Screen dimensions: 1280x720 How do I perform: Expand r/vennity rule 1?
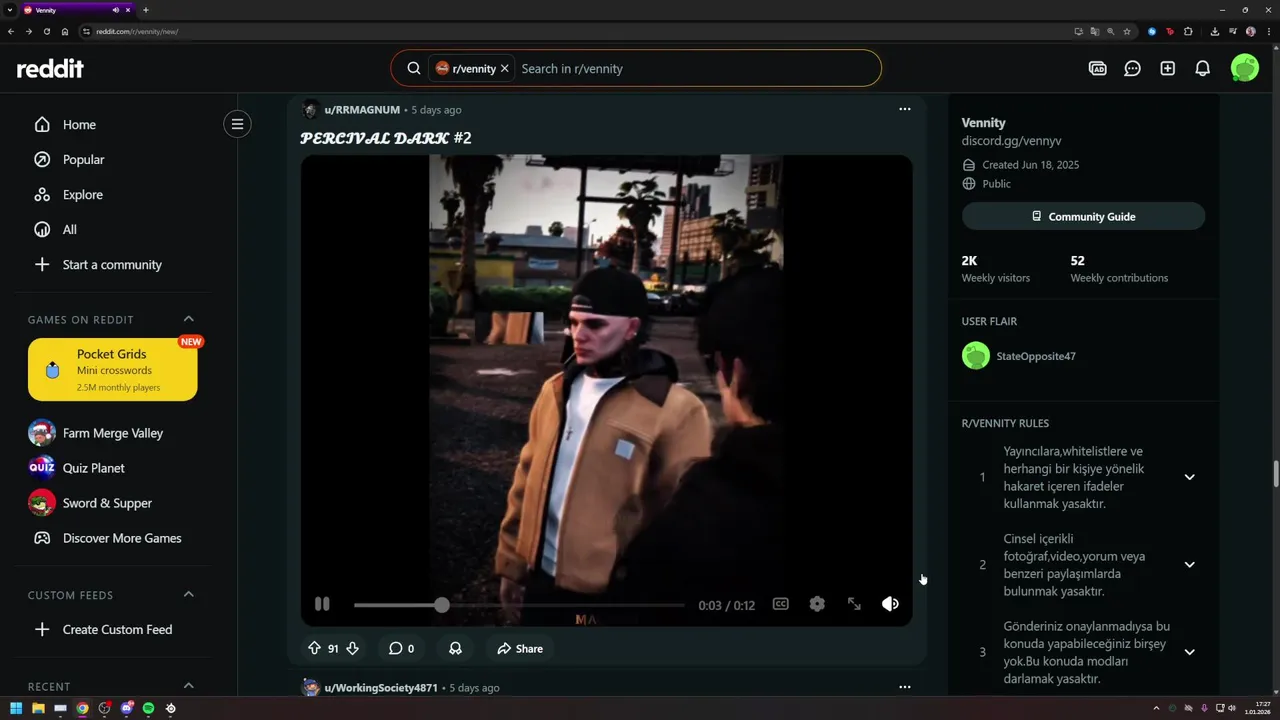click(1189, 477)
